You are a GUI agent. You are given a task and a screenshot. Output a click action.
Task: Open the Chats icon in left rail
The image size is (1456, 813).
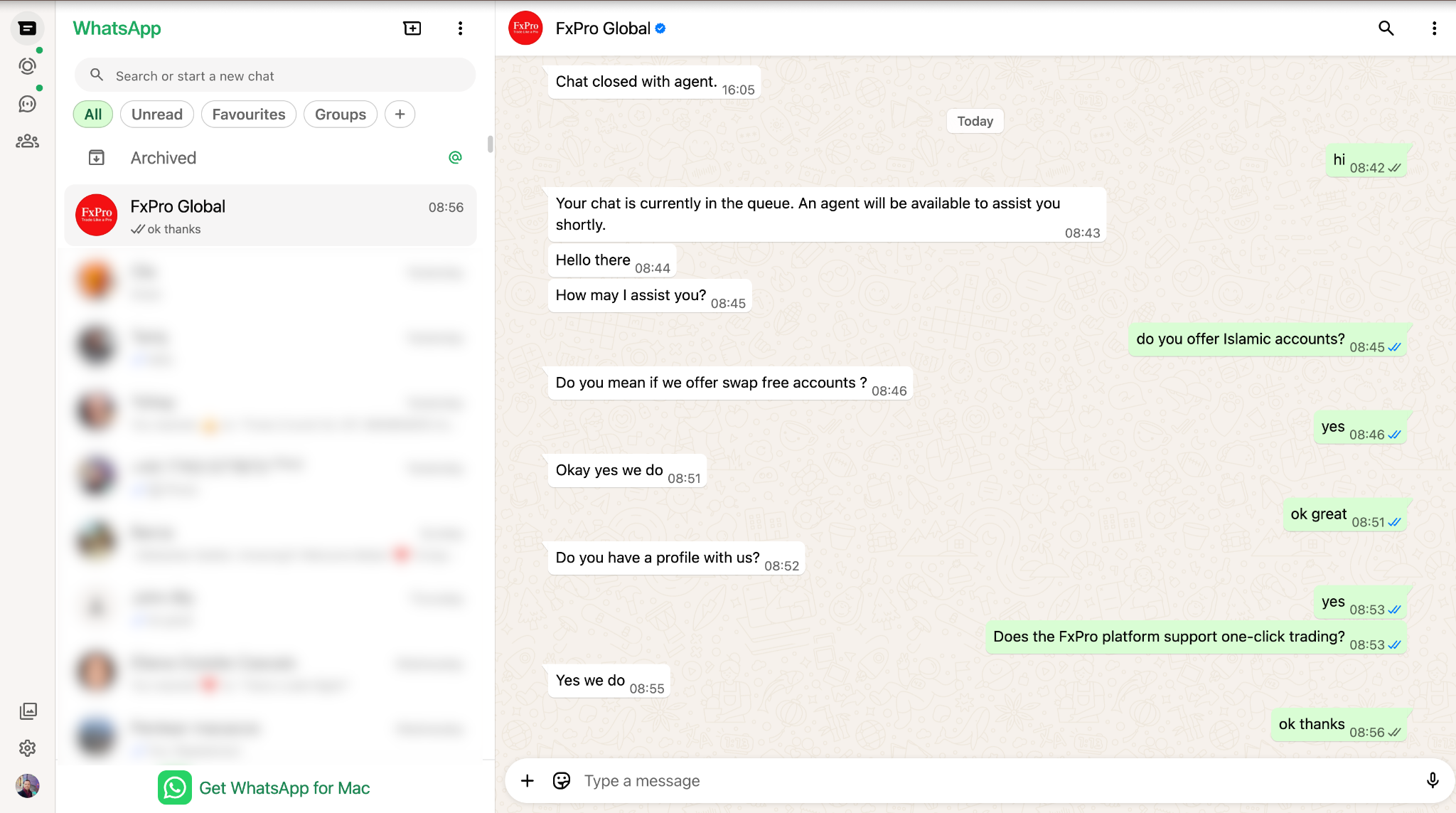(27, 28)
